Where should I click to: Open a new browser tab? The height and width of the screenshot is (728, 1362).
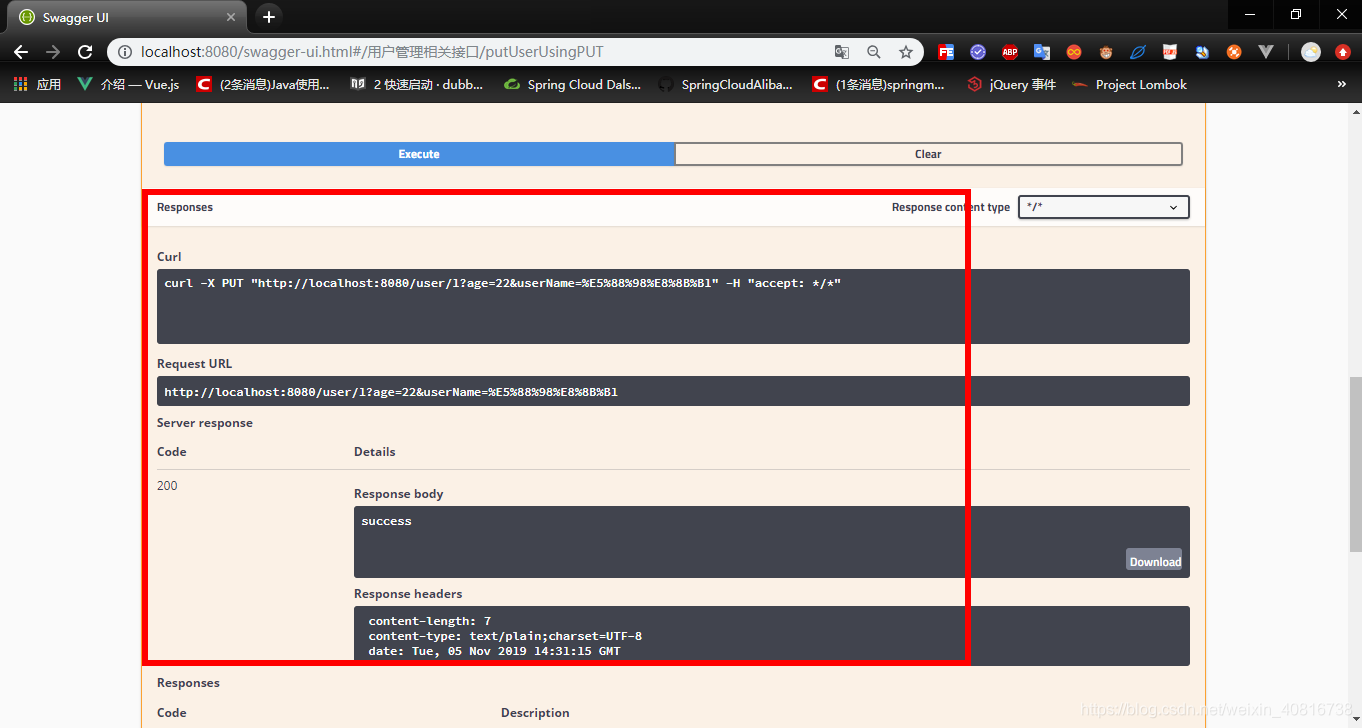[x=268, y=17]
